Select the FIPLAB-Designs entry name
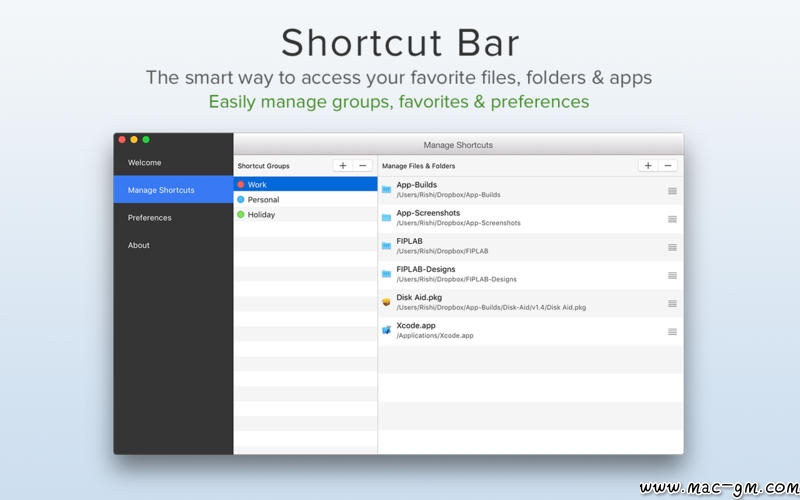 (x=426, y=269)
